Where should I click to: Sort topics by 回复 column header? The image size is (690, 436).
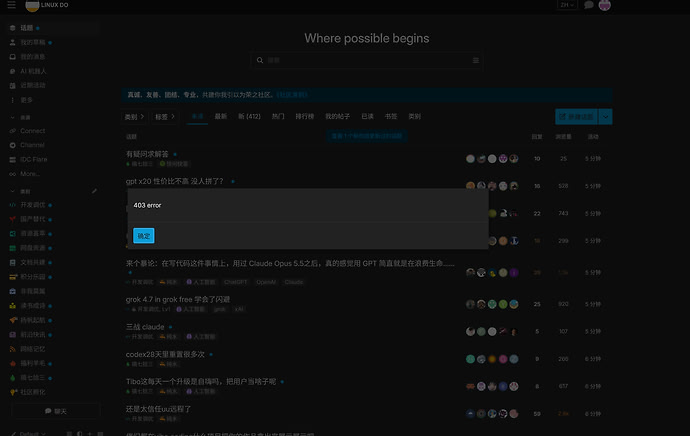pyautogui.click(x=537, y=137)
